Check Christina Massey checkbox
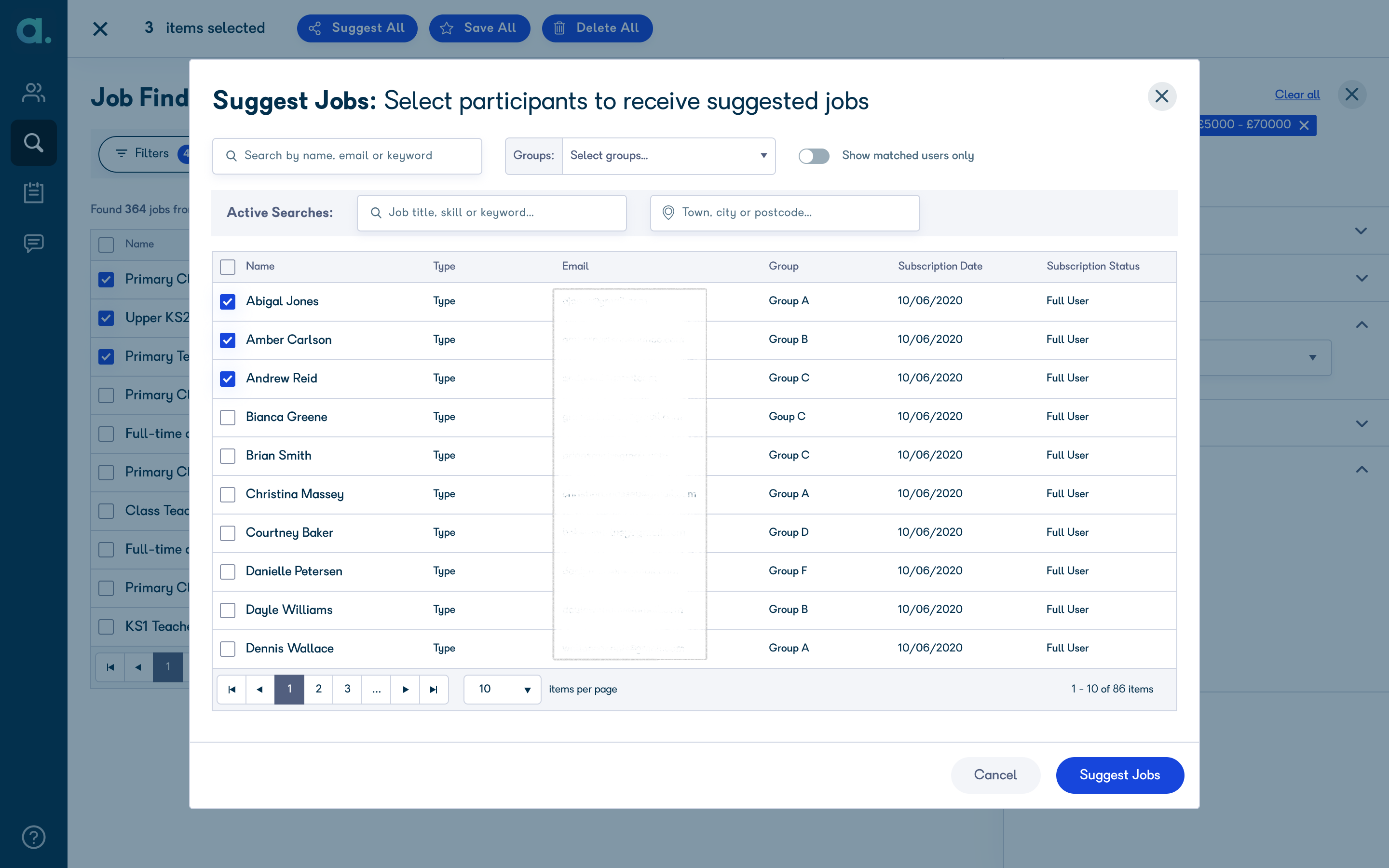The height and width of the screenshot is (868, 1389). click(x=228, y=494)
